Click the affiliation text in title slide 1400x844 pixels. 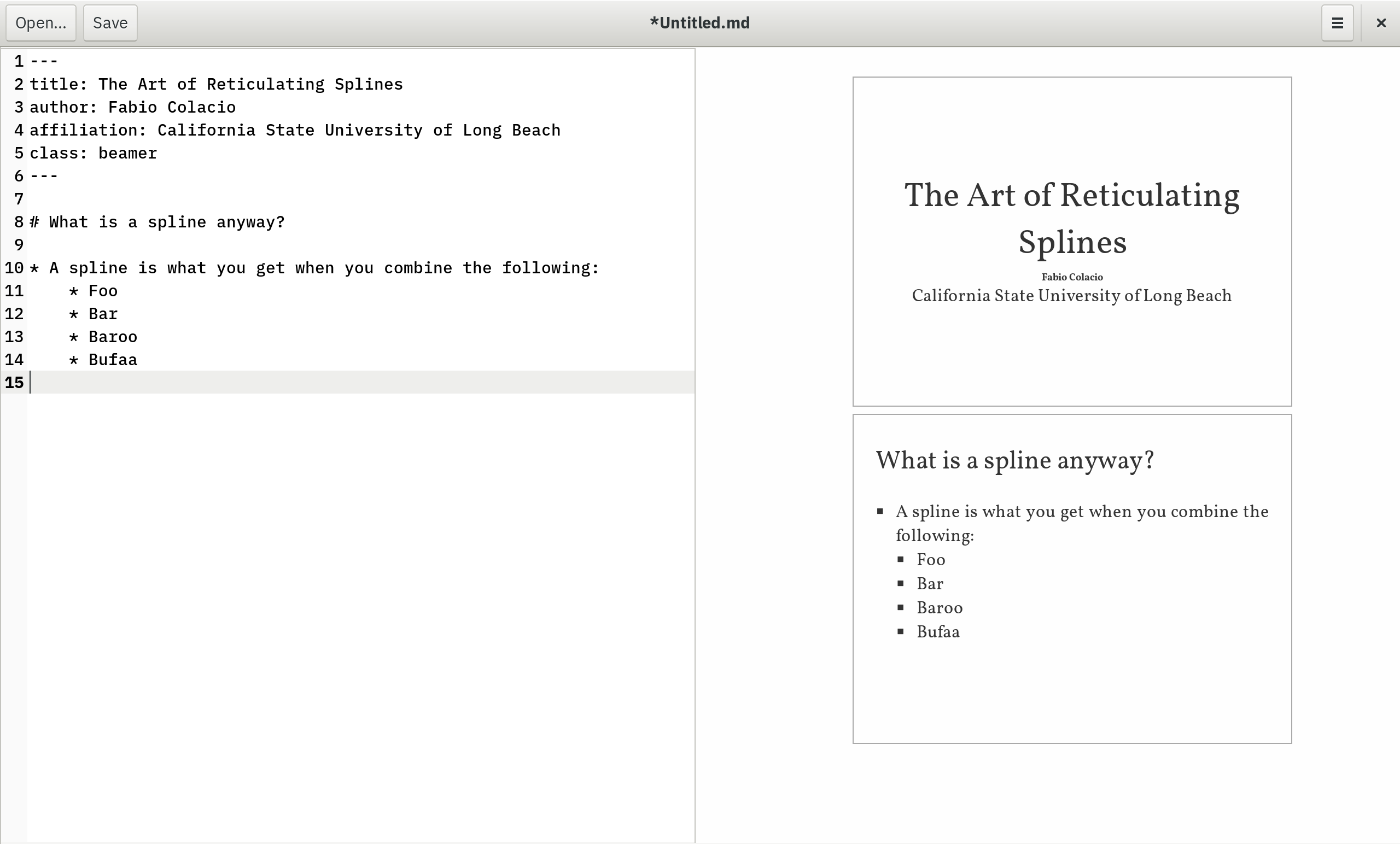(1071, 296)
